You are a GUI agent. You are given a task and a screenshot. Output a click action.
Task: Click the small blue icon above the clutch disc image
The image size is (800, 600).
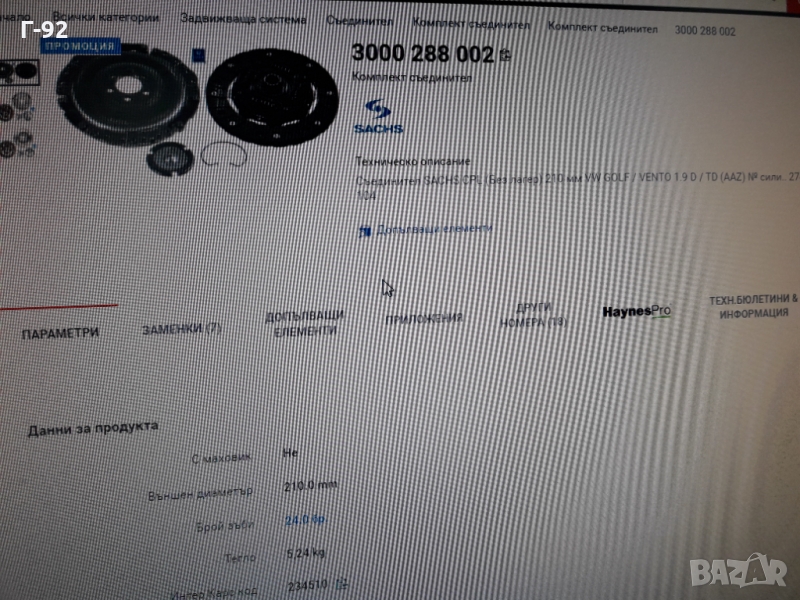[197, 56]
